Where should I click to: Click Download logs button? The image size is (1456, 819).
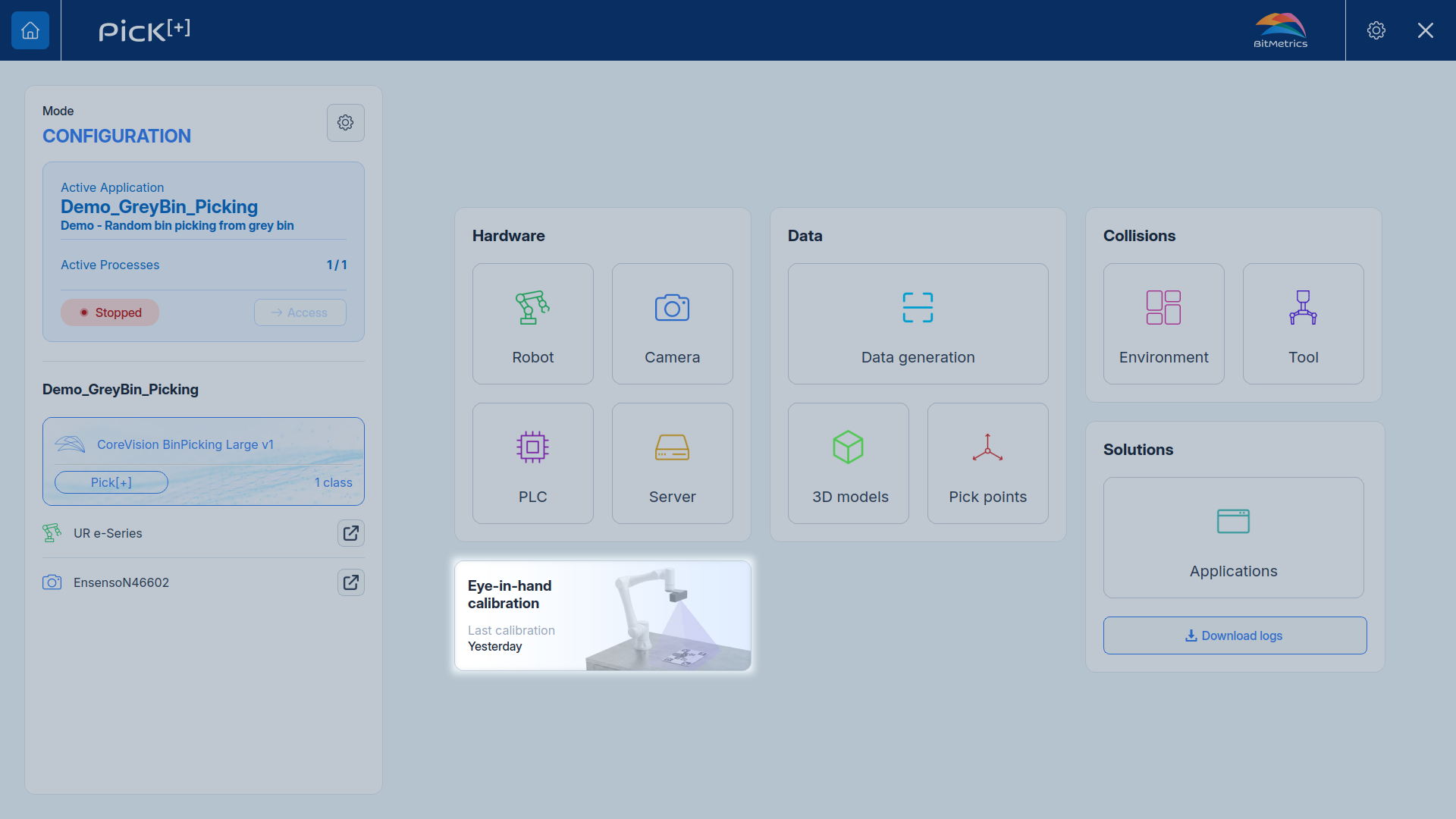1235,635
